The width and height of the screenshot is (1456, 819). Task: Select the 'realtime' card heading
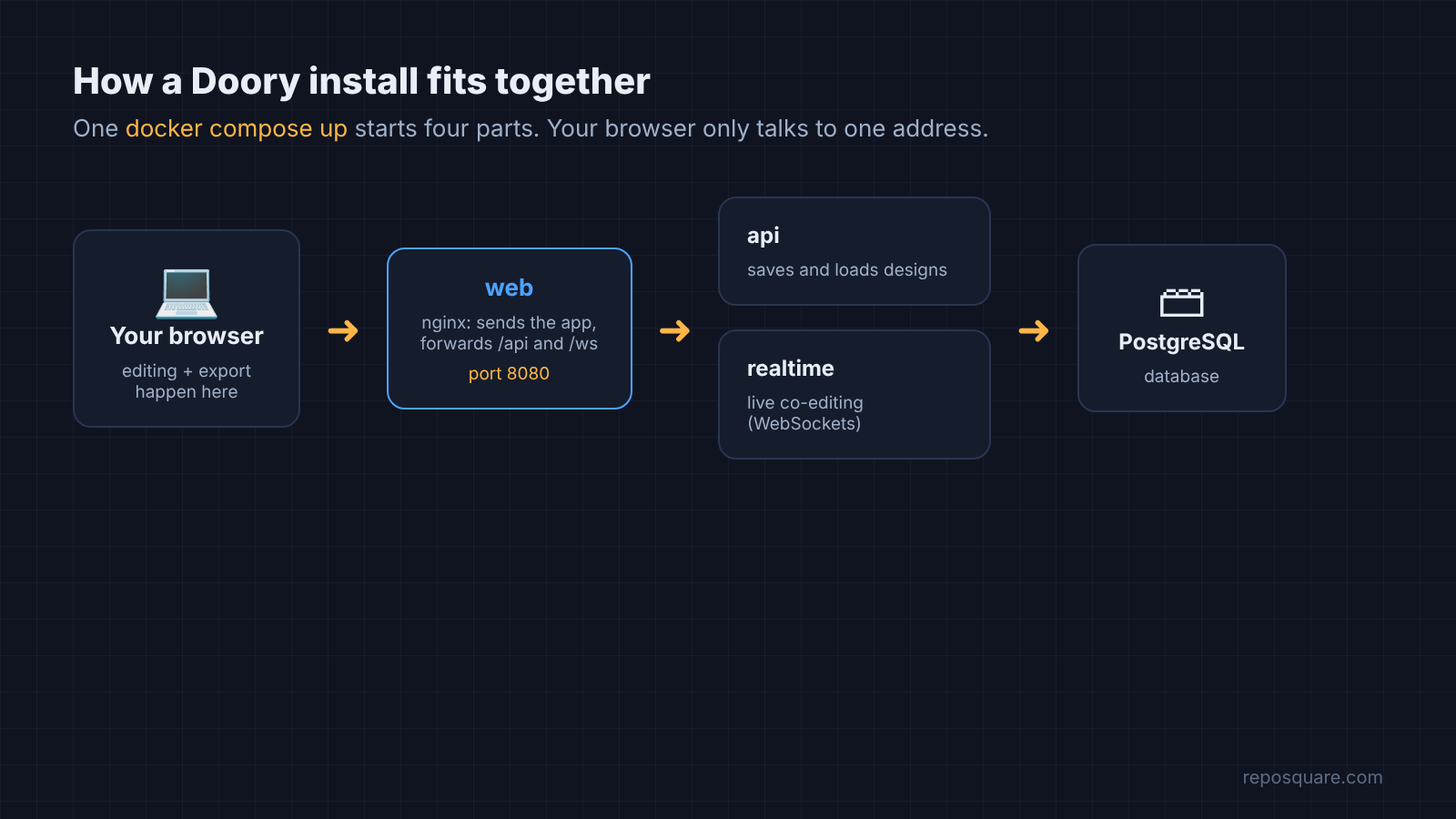point(790,369)
